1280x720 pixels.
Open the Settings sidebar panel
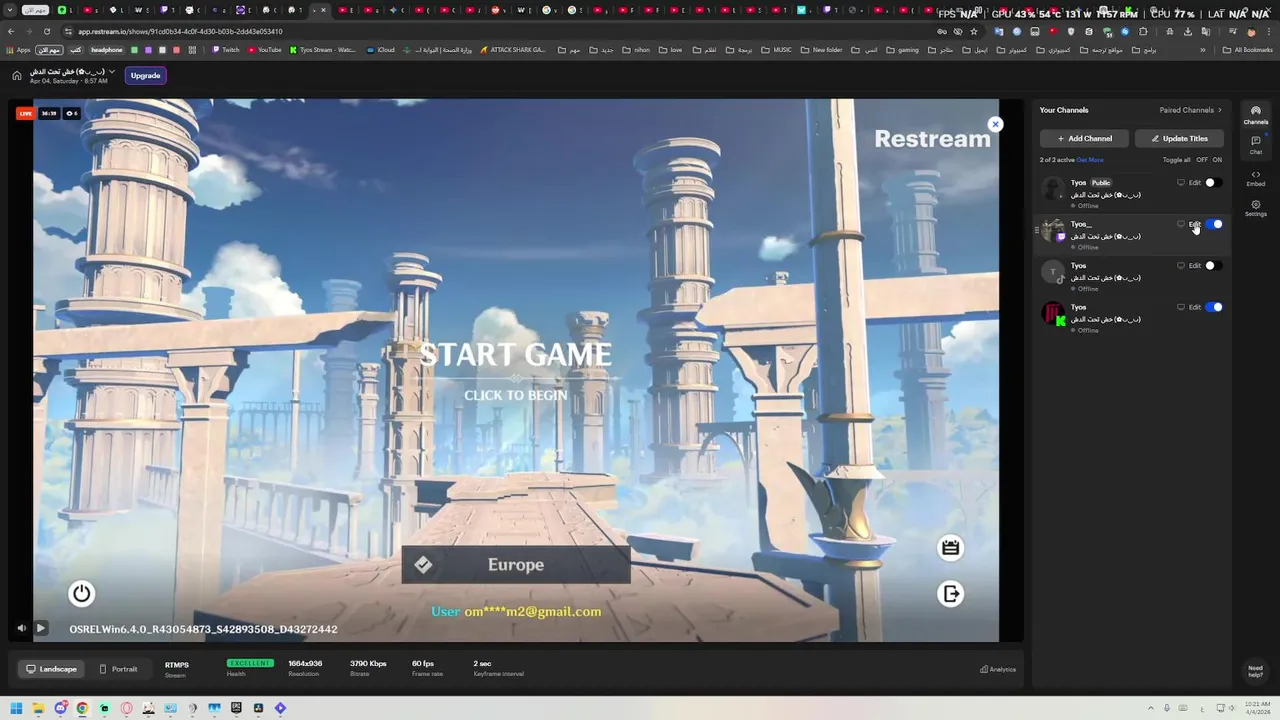(1256, 208)
